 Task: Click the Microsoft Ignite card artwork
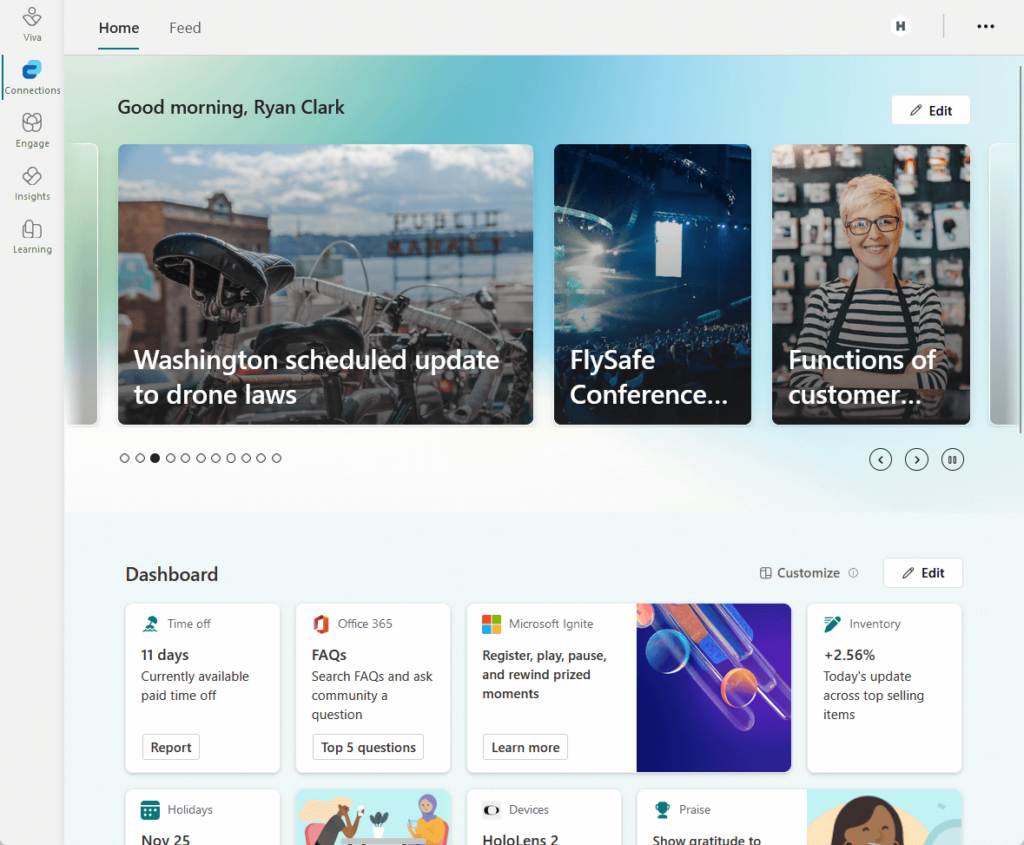714,688
